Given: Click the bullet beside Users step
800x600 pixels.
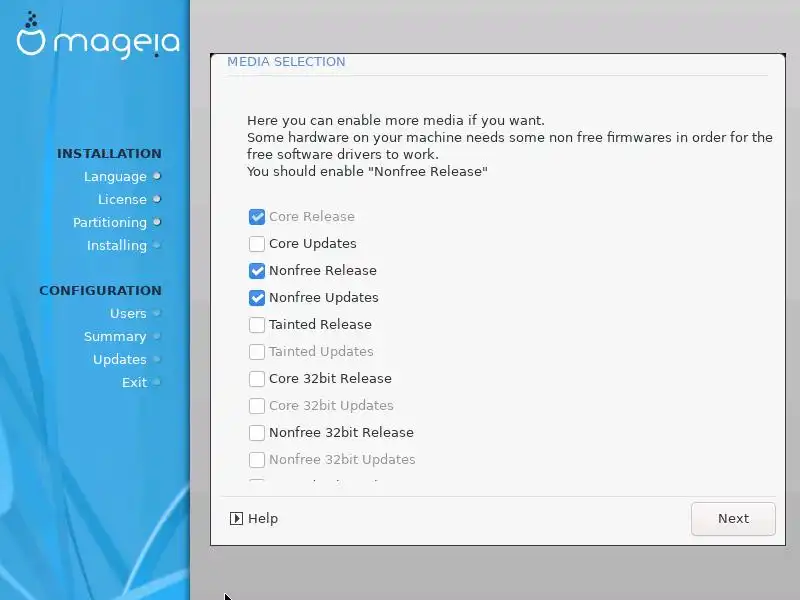Looking at the screenshot, I should click(x=157, y=313).
